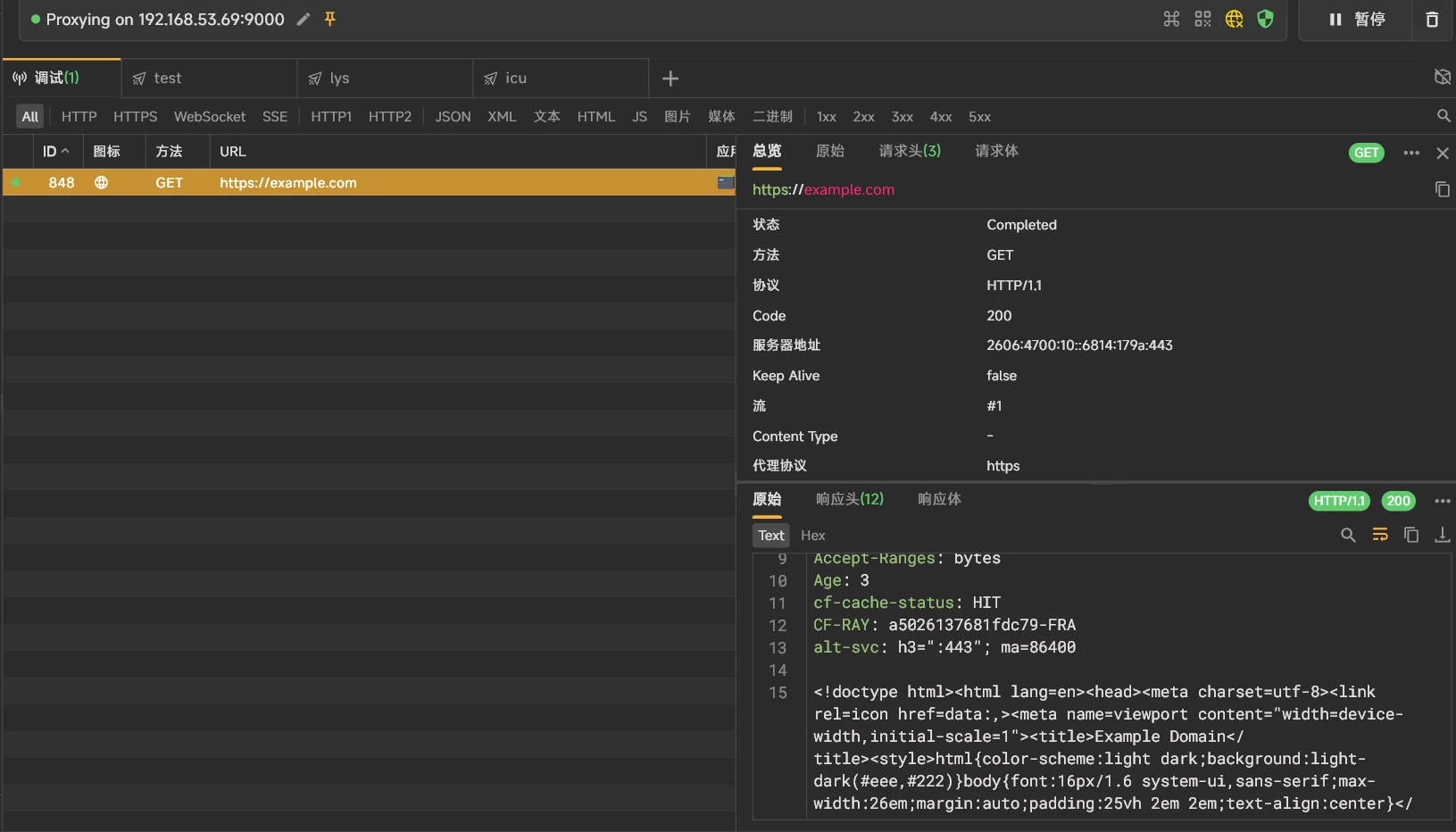The height and width of the screenshot is (832, 1456).
Task: Open the 请求头(3) tab
Action: pyautogui.click(x=910, y=151)
